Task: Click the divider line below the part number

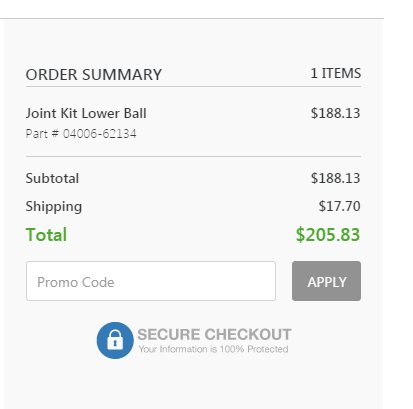Action: coord(193,156)
